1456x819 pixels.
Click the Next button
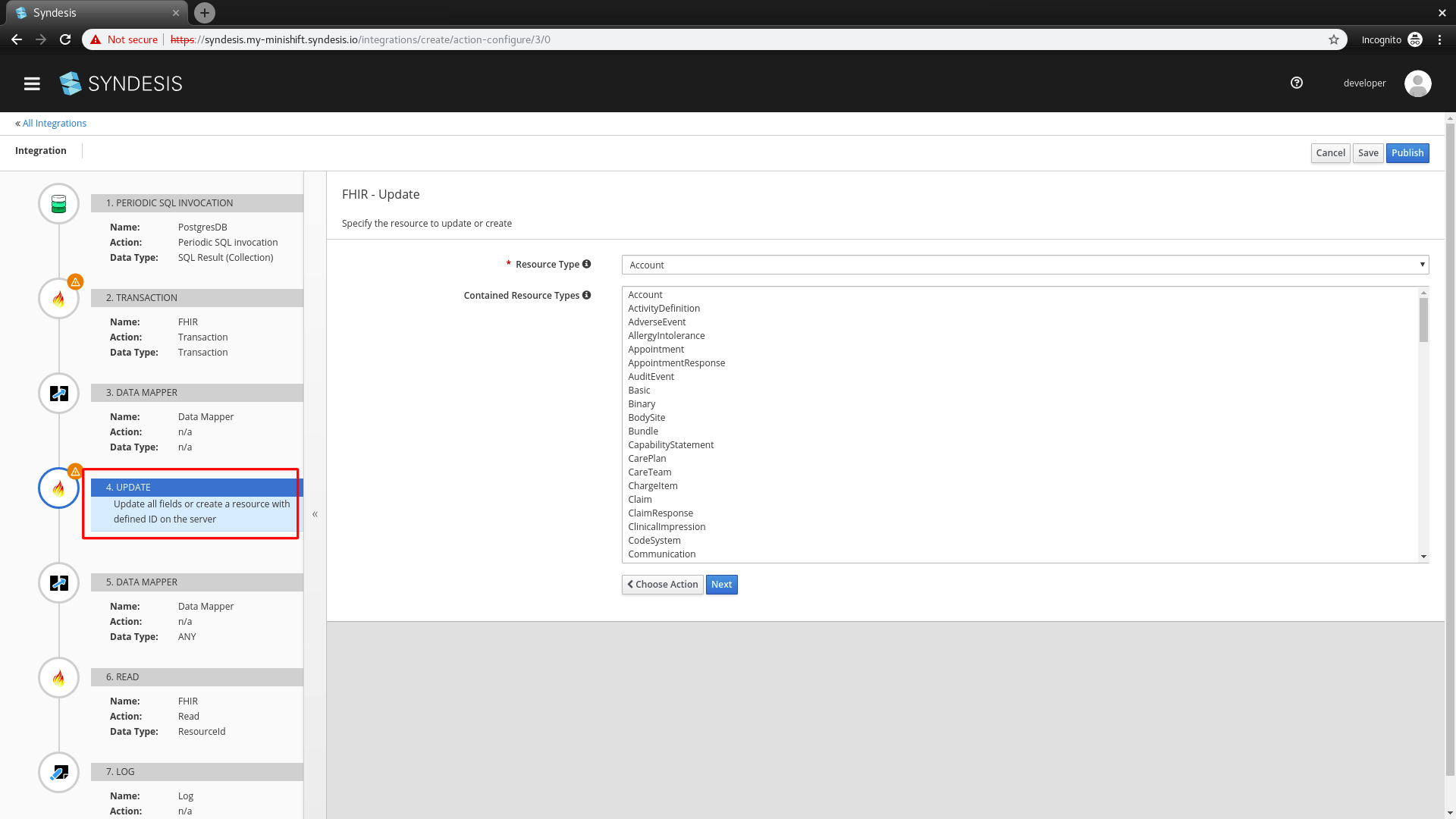(x=721, y=585)
